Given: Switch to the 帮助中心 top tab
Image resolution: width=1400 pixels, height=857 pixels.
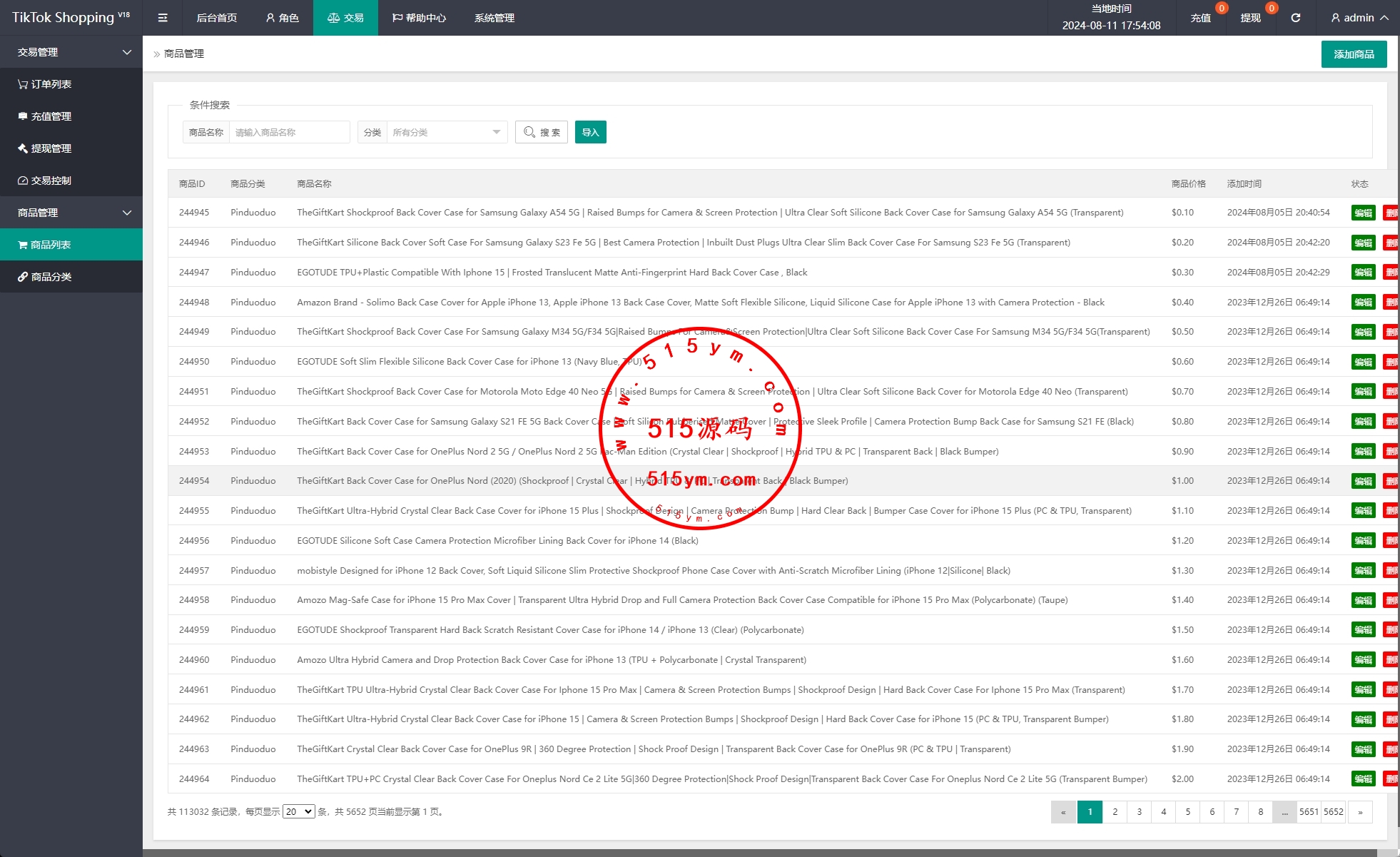Looking at the screenshot, I should 419,18.
